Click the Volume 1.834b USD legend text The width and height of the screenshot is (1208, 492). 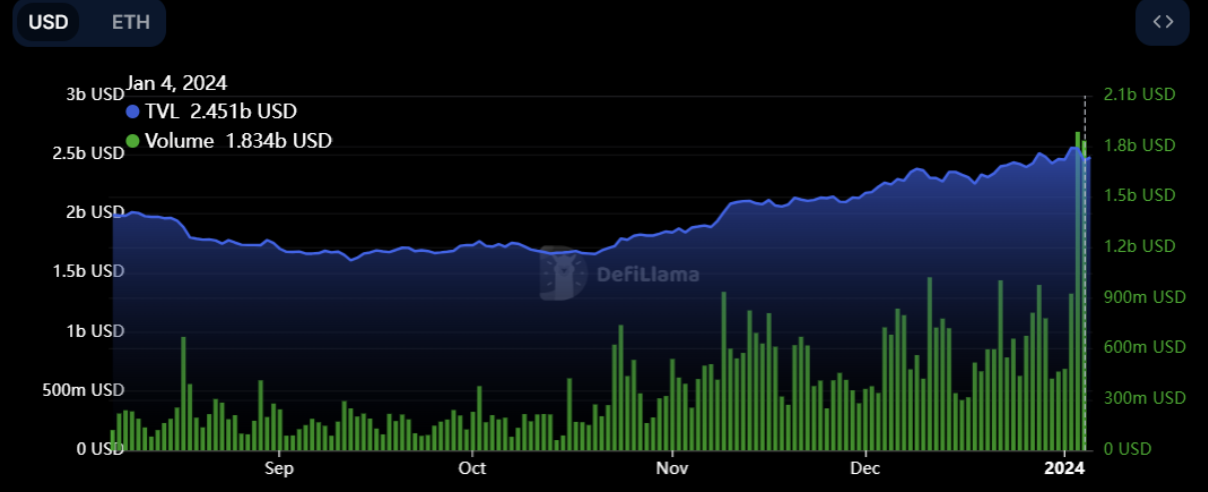[238, 141]
